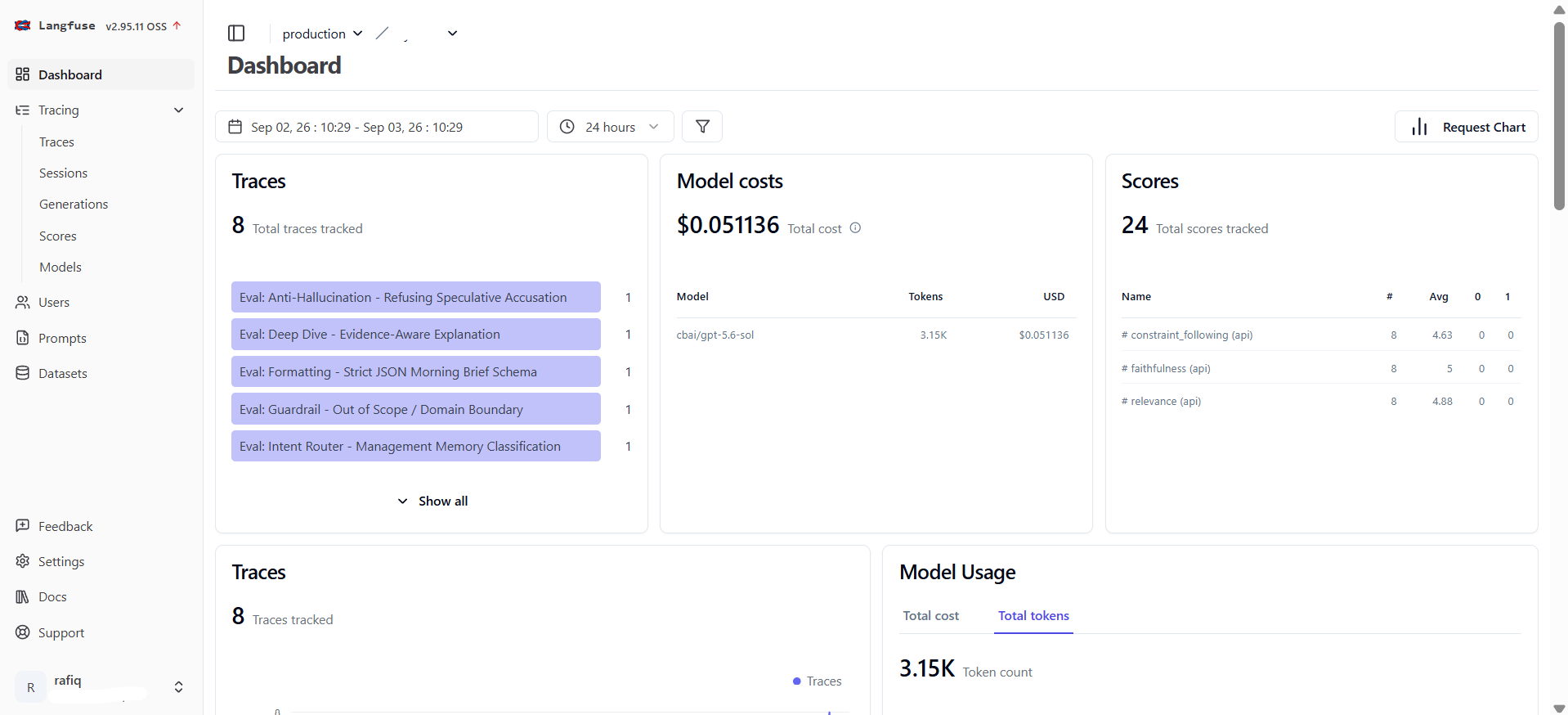Open Generations in sidebar
The image size is (1568, 715).
click(74, 205)
